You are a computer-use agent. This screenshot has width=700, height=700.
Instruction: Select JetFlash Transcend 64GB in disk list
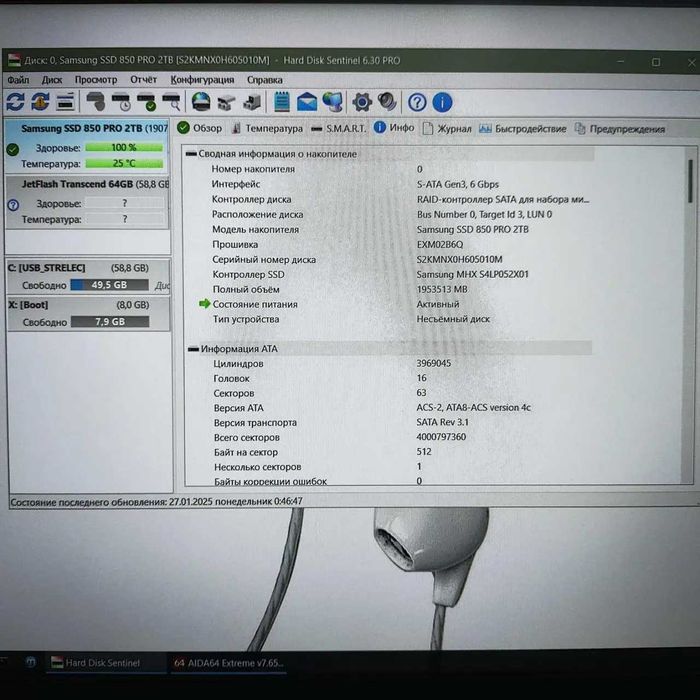87,202
